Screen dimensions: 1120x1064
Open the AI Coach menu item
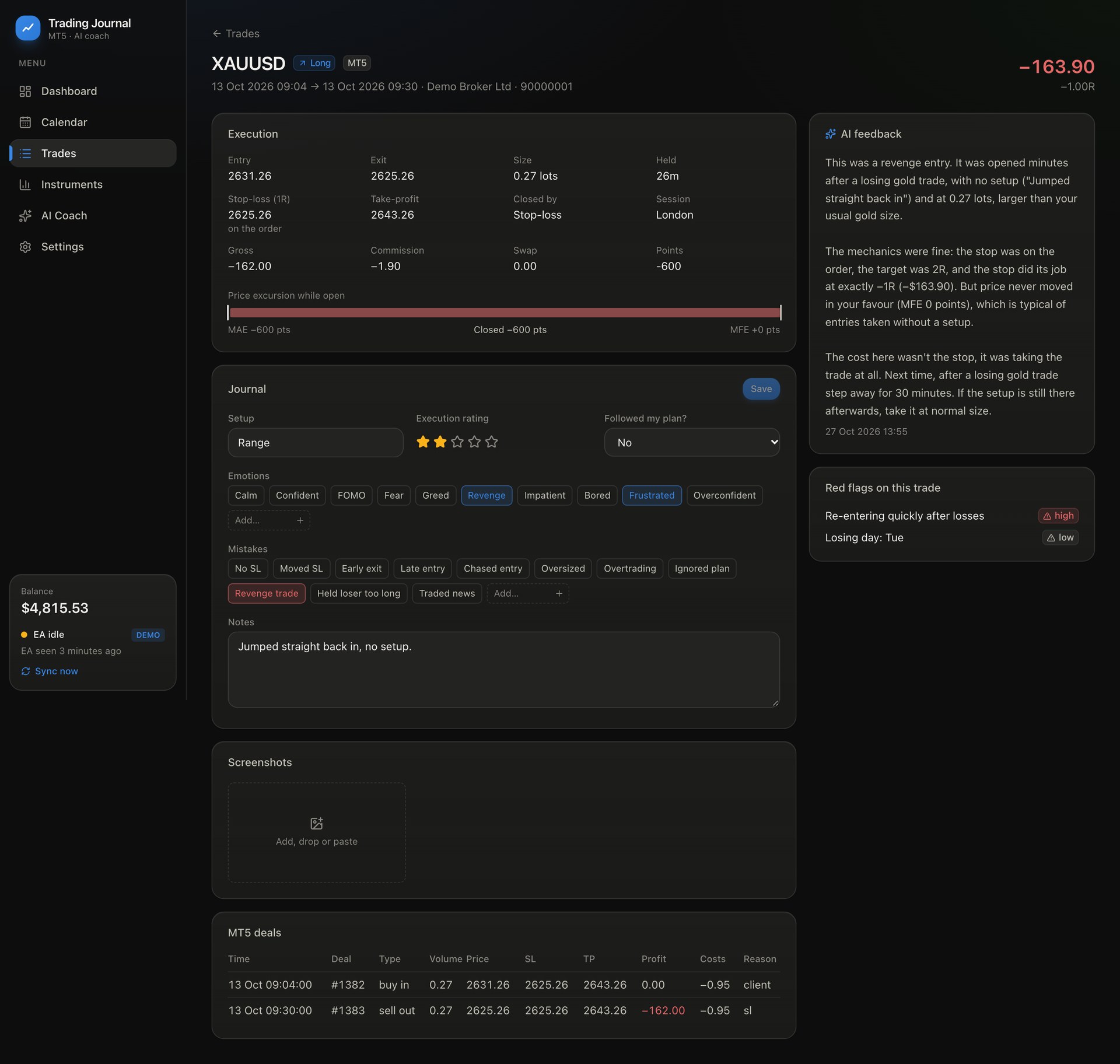(93, 215)
